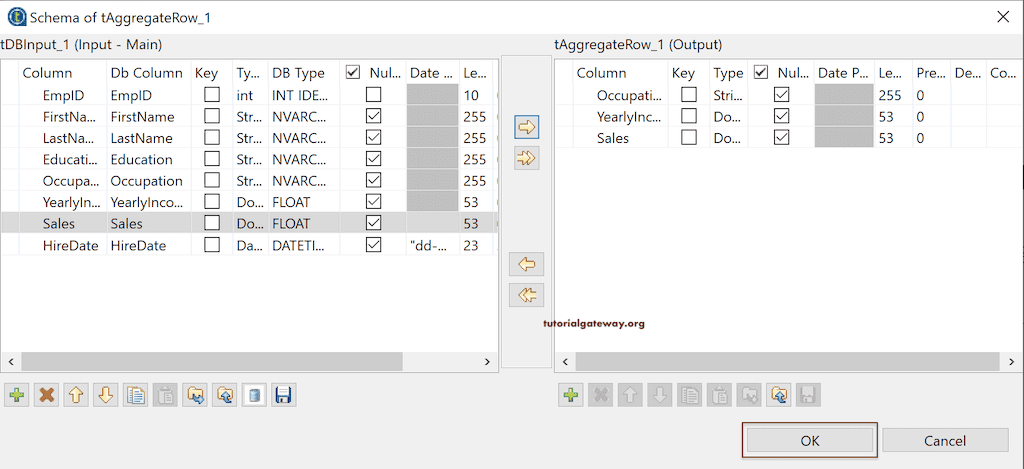The height and width of the screenshot is (469, 1024).
Task: Click left scroll arrow of input table
Action: (10, 361)
